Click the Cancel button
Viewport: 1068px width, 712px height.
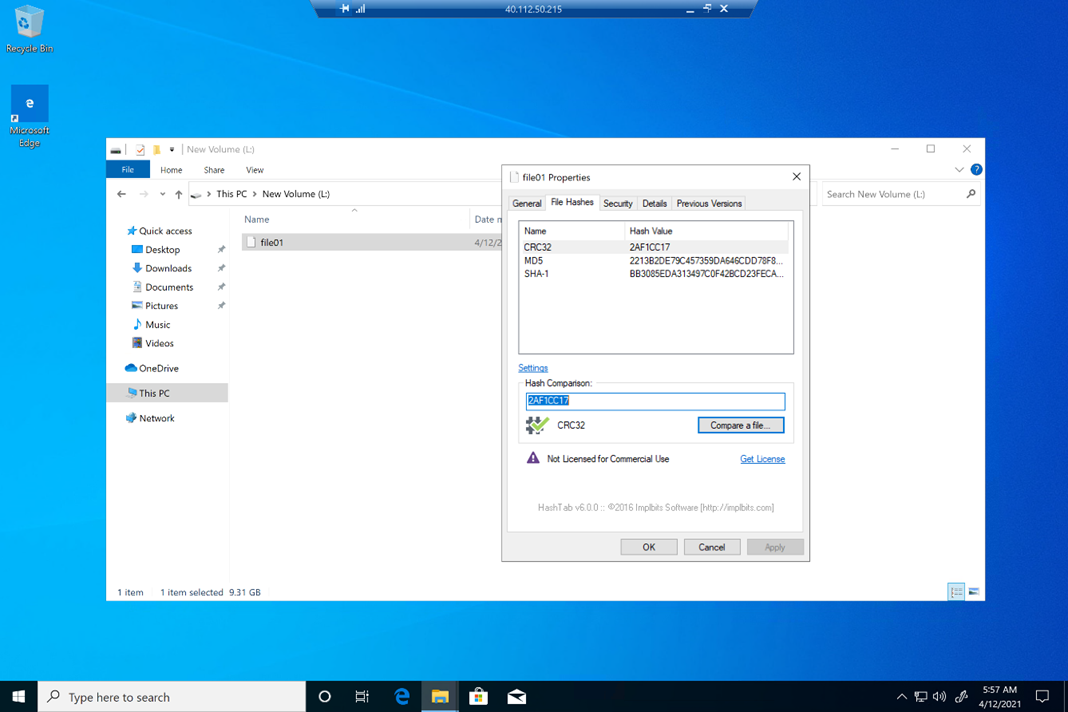[712, 547]
